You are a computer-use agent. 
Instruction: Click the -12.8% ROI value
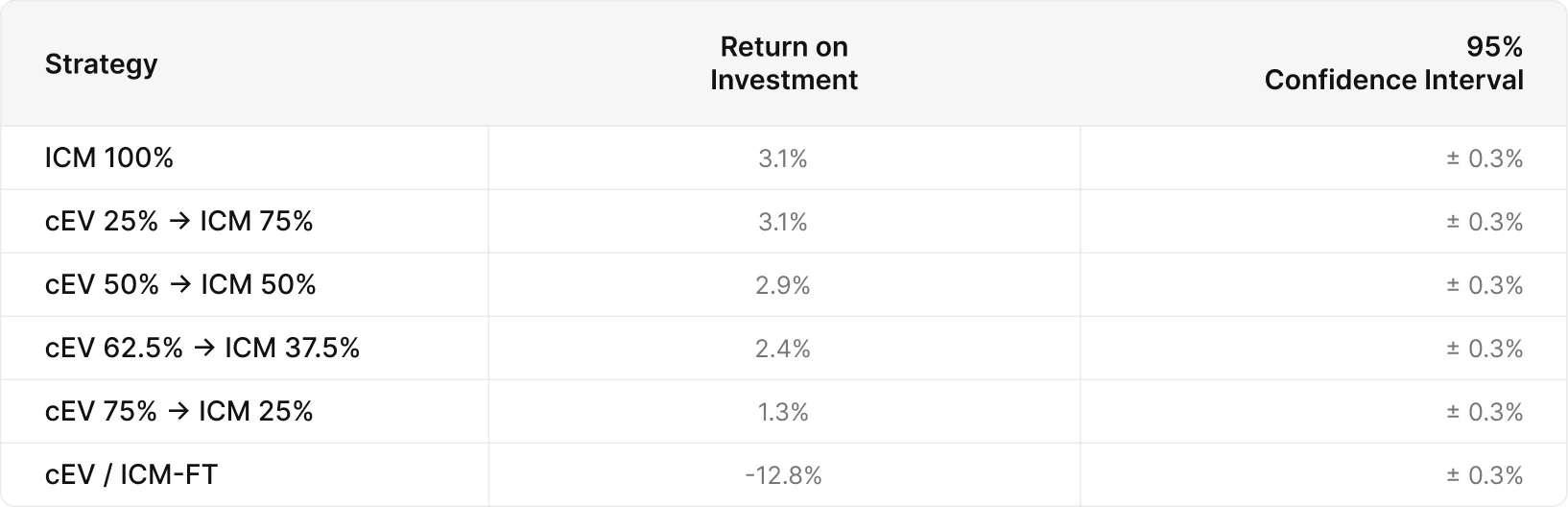coord(783,475)
